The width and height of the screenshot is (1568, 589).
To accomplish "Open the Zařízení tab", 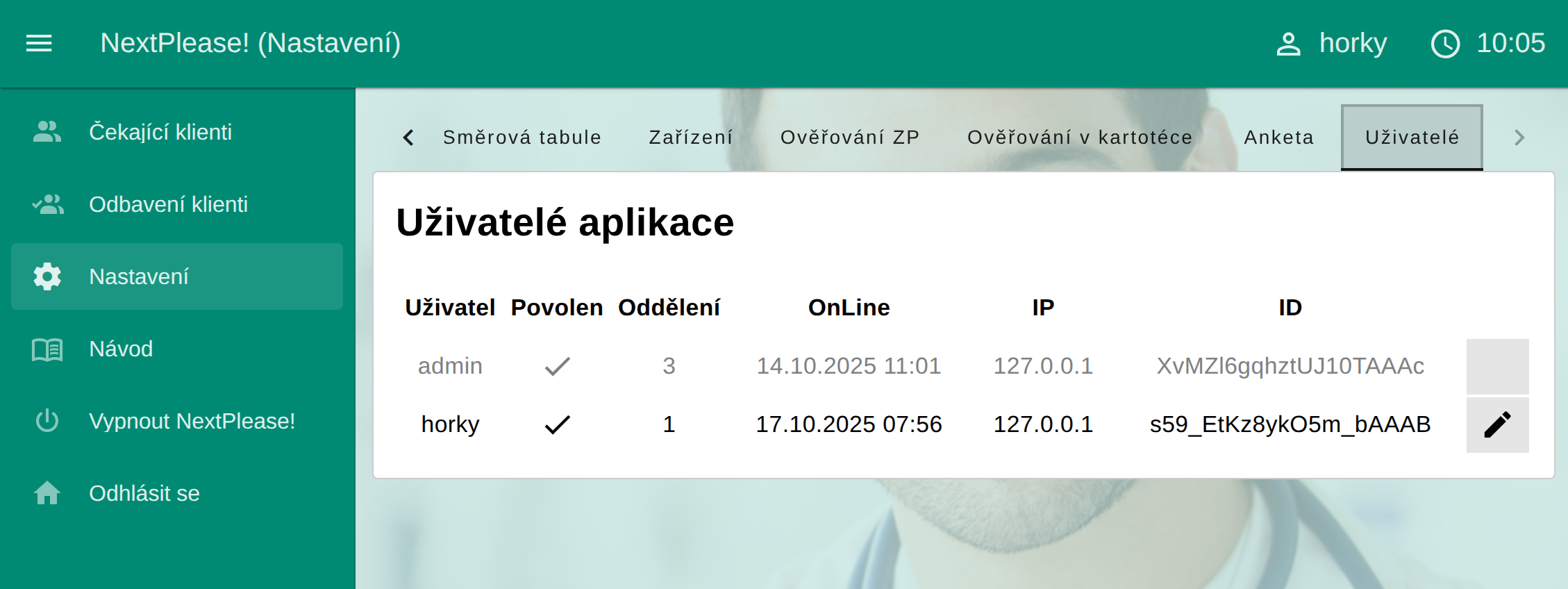I will point(690,138).
